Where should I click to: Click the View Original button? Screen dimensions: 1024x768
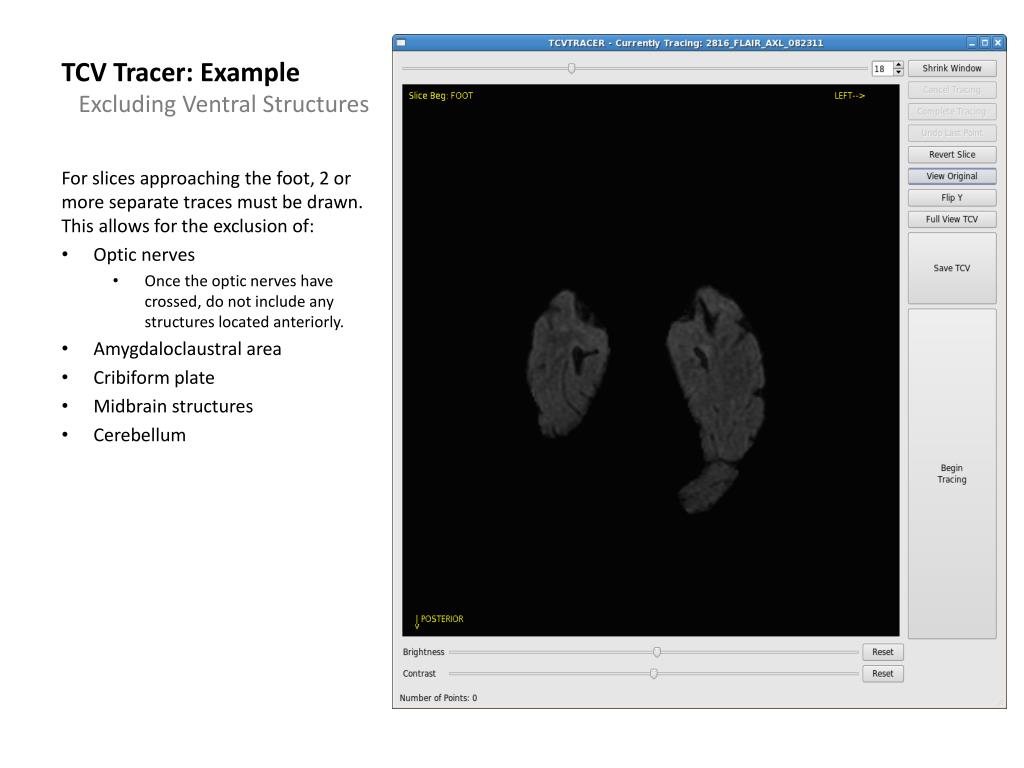point(952,176)
